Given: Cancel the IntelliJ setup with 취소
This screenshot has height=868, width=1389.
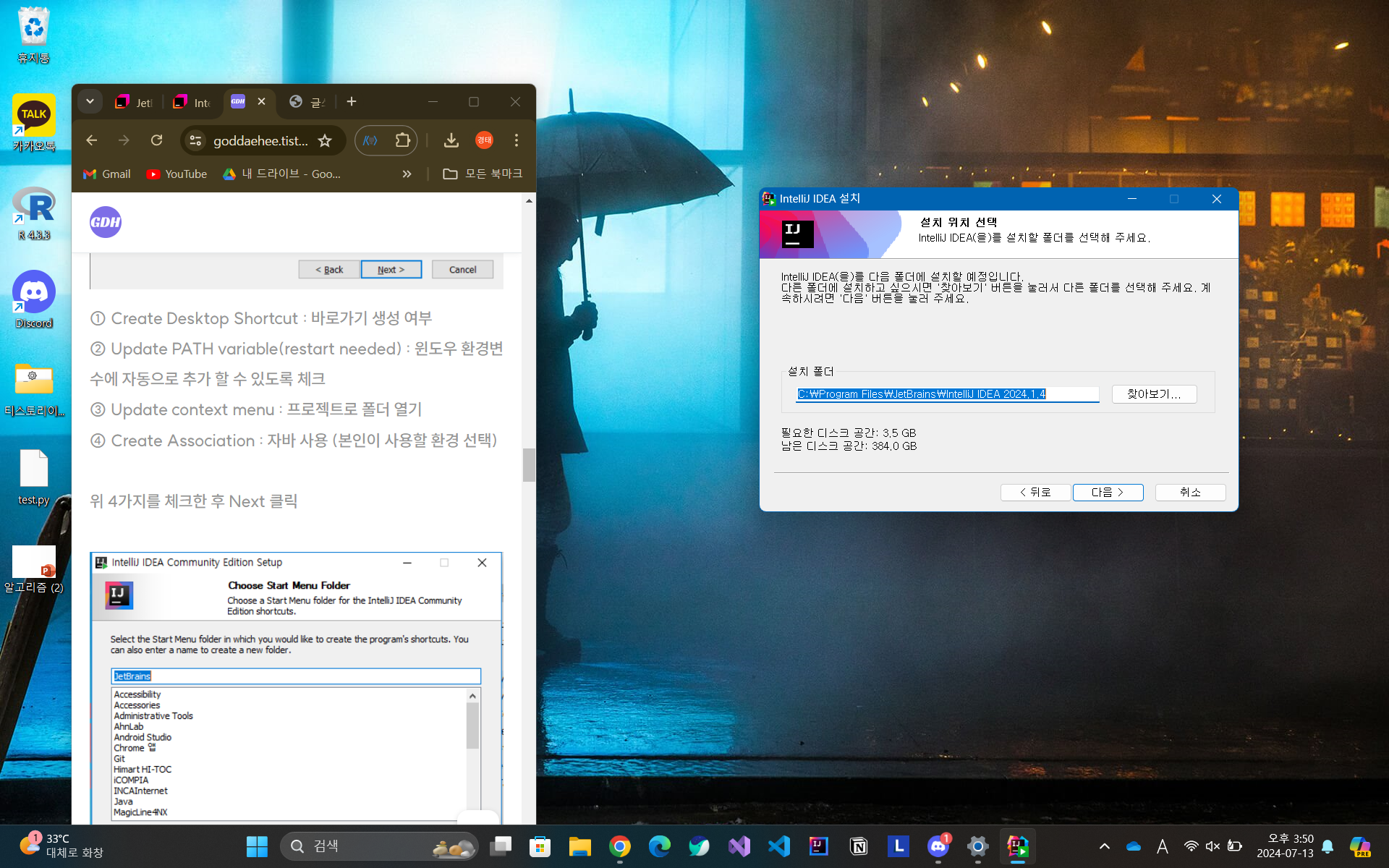Looking at the screenshot, I should coord(1190,493).
